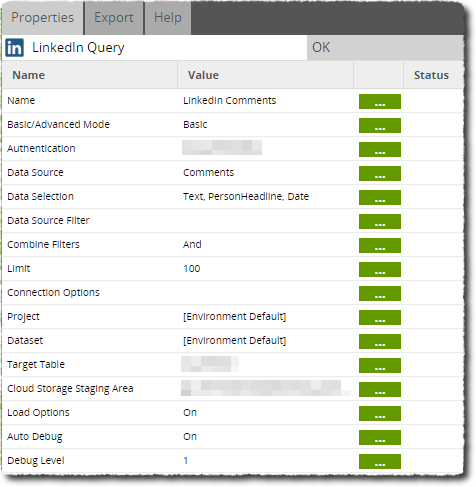Screen dimensions: 476x487
Task: Click Load Options 'On' value
Action: pyautogui.click(x=190, y=412)
